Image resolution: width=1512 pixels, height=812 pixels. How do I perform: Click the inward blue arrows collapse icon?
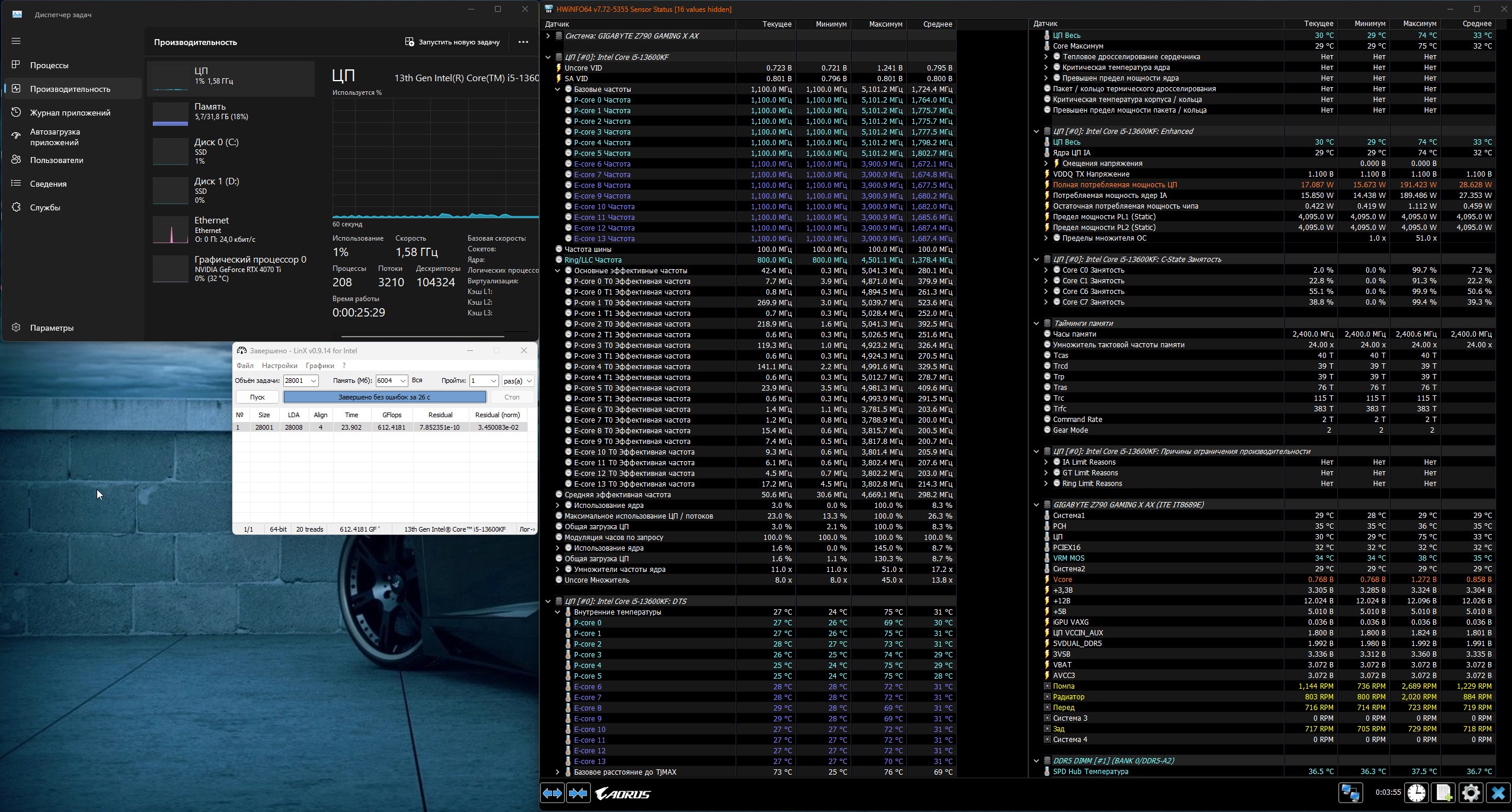click(578, 793)
